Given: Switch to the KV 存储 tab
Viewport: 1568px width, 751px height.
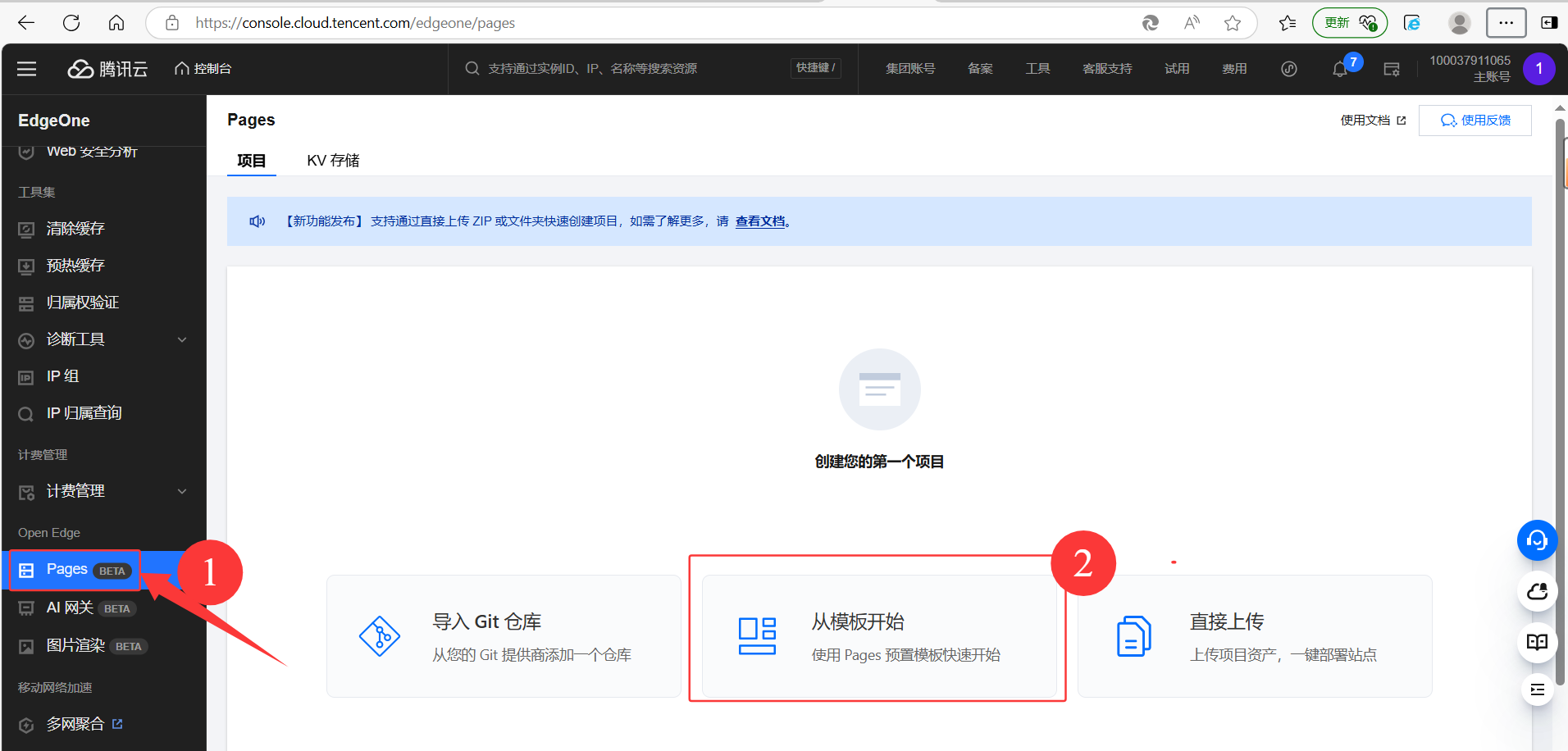Looking at the screenshot, I should (333, 161).
